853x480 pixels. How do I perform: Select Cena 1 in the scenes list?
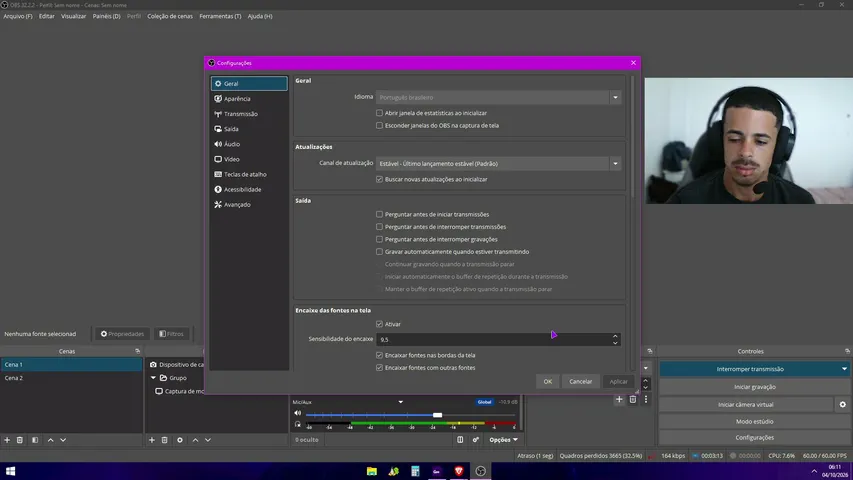(x=71, y=365)
